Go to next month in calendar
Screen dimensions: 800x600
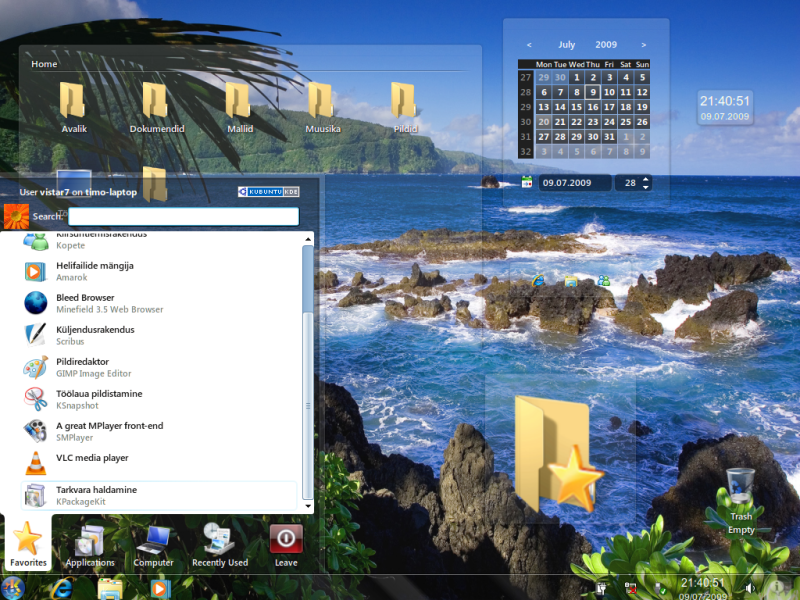tap(643, 45)
